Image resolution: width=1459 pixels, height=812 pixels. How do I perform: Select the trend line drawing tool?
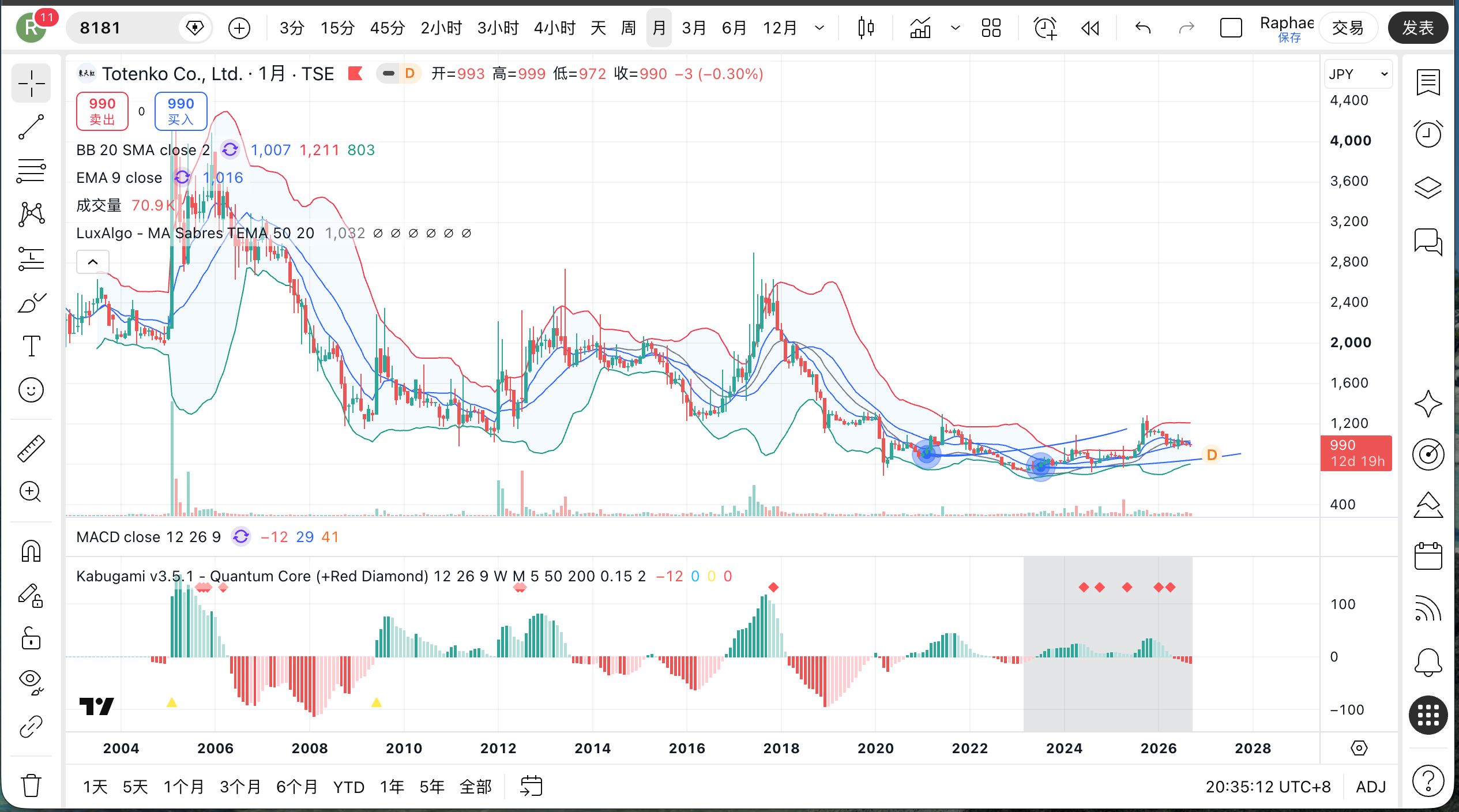[x=31, y=127]
